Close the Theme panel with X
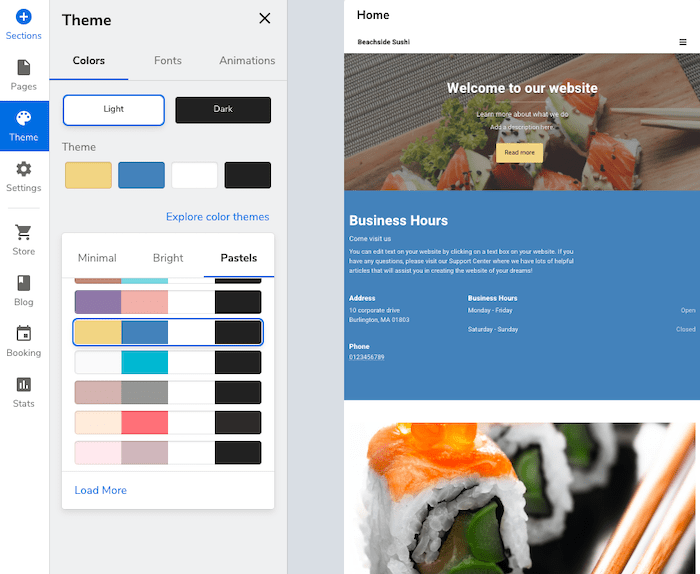This screenshot has height=574, width=700. coord(265,18)
